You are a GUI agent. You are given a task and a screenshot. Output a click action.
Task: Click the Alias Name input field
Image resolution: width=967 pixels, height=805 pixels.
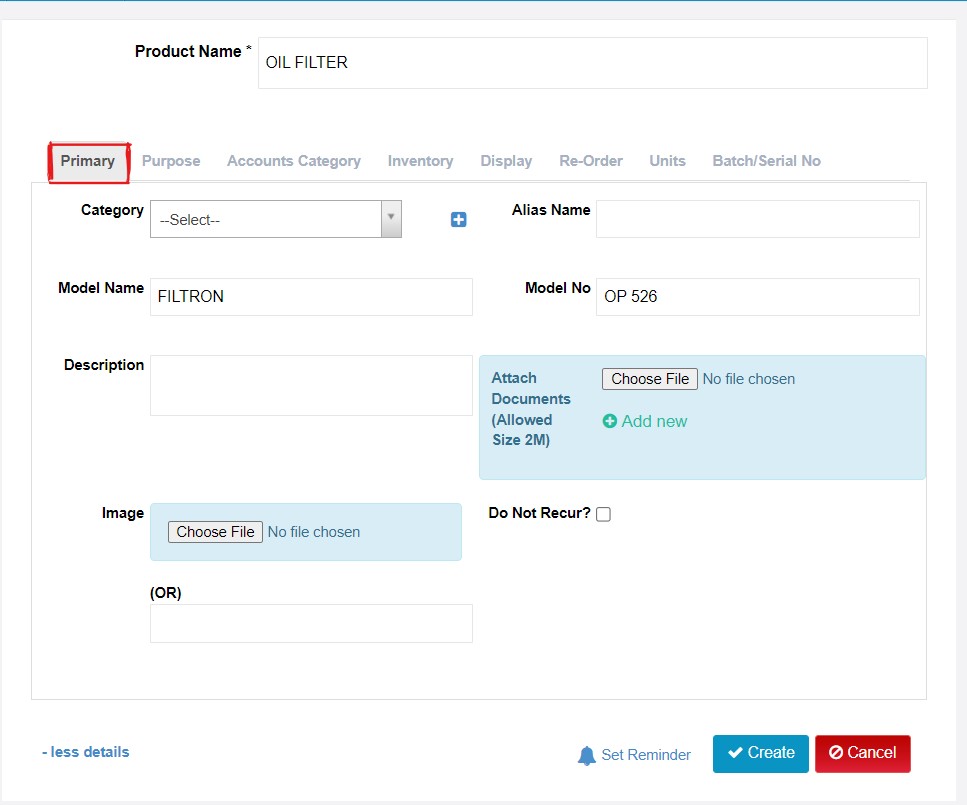click(x=757, y=219)
